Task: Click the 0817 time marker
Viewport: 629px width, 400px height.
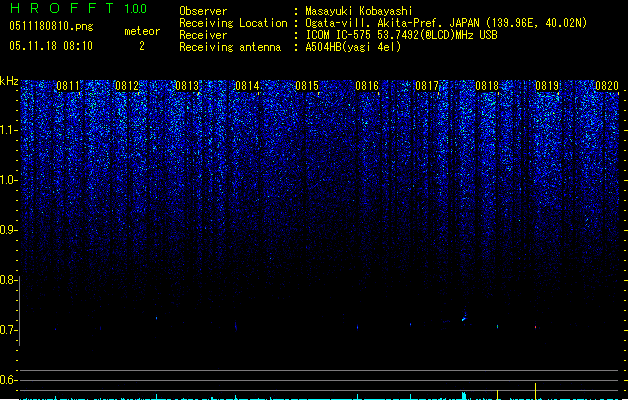Action: coord(427,86)
